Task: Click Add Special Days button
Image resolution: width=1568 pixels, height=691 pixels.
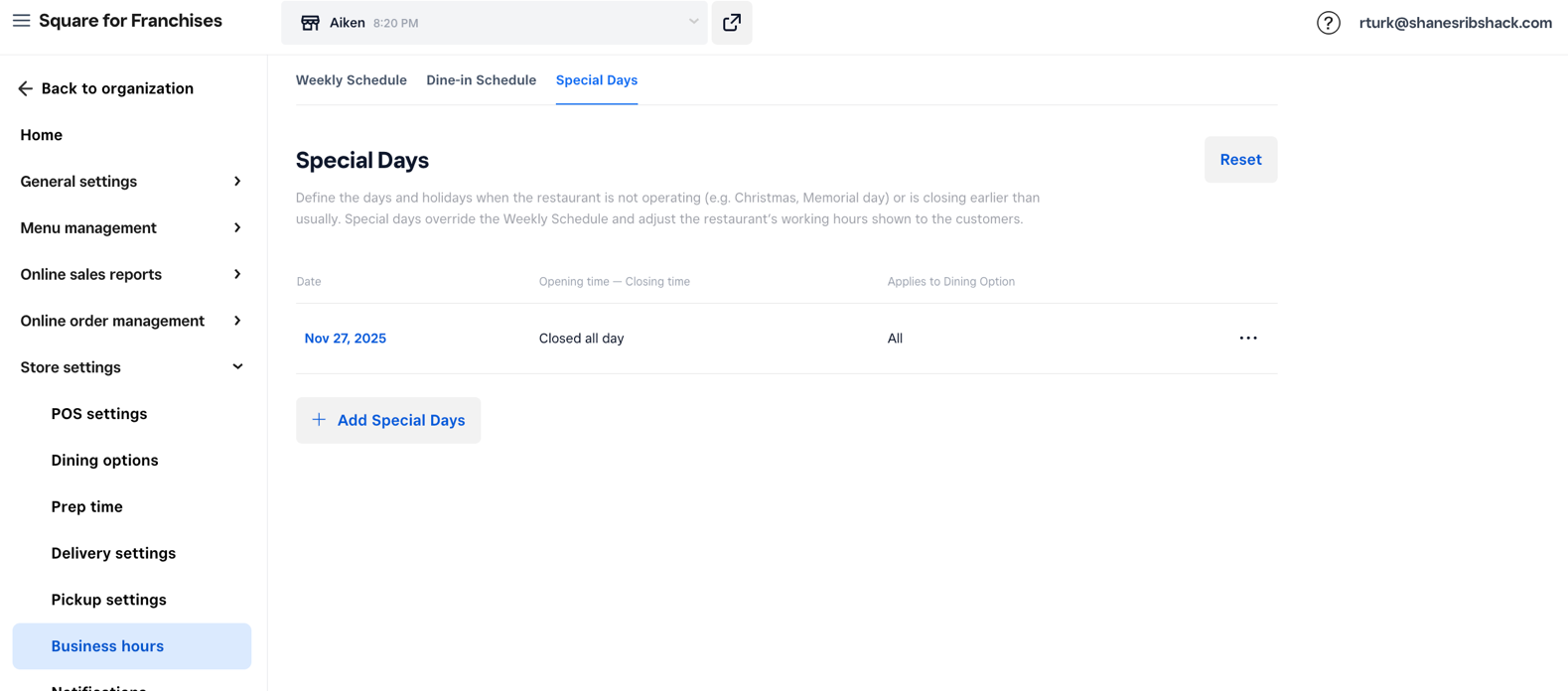Action: 388,420
